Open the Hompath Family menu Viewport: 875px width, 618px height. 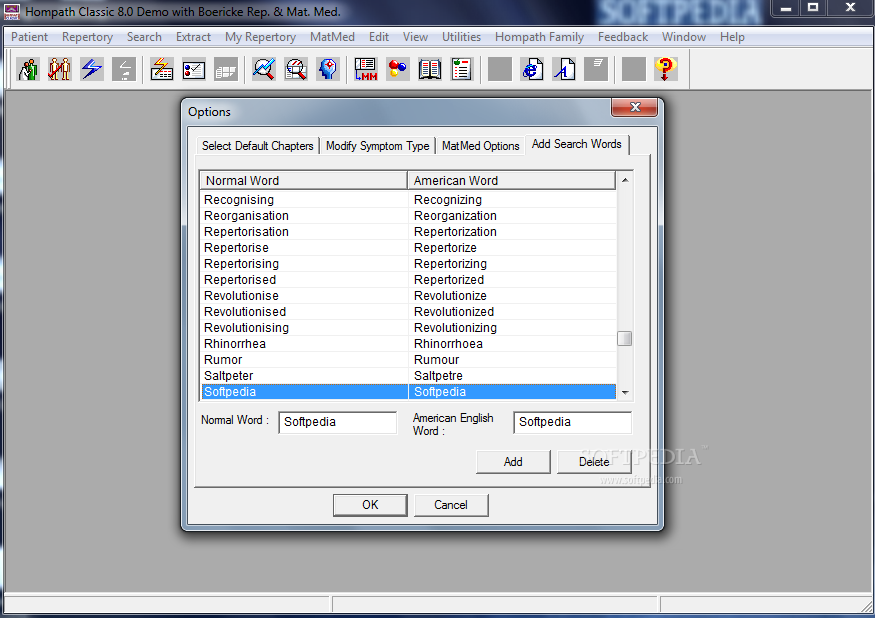tap(539, 37)
